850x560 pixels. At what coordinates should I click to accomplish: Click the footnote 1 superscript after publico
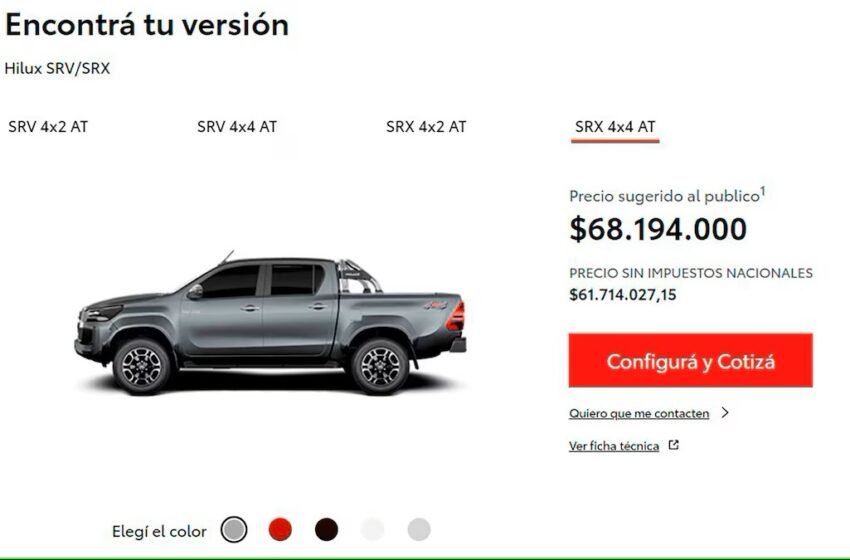click(763, 191)
